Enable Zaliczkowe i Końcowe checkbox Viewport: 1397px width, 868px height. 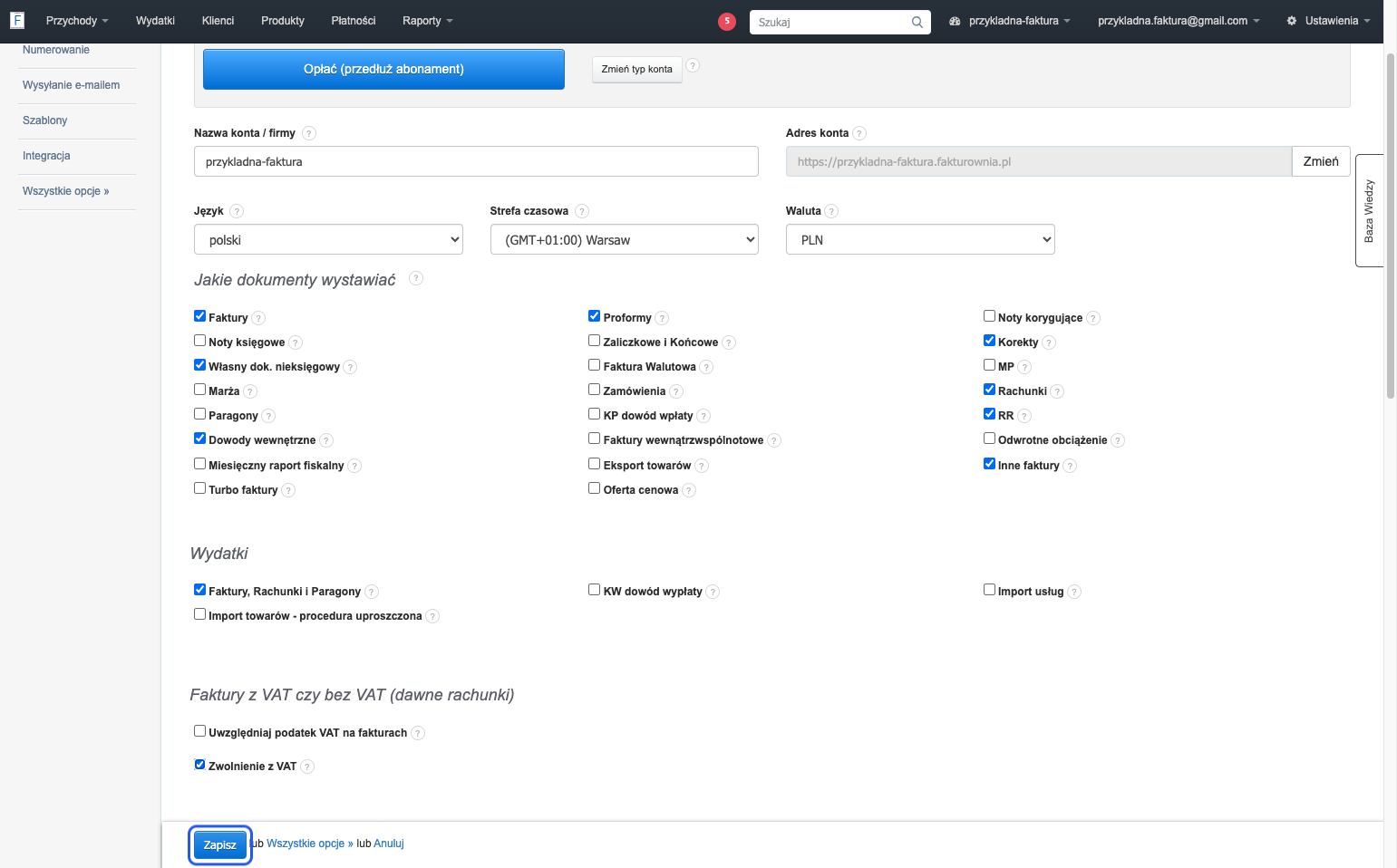tap(595, 341)
